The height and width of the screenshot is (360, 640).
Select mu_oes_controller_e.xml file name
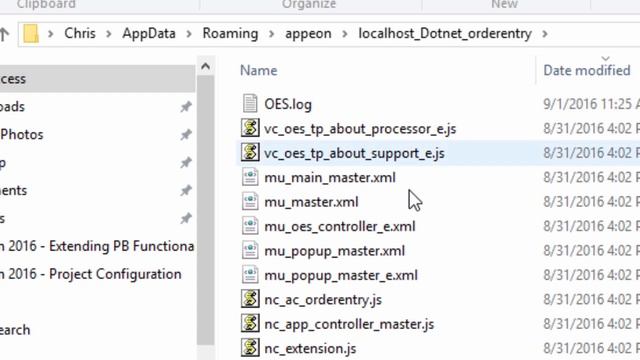click(x=340, y=227)
